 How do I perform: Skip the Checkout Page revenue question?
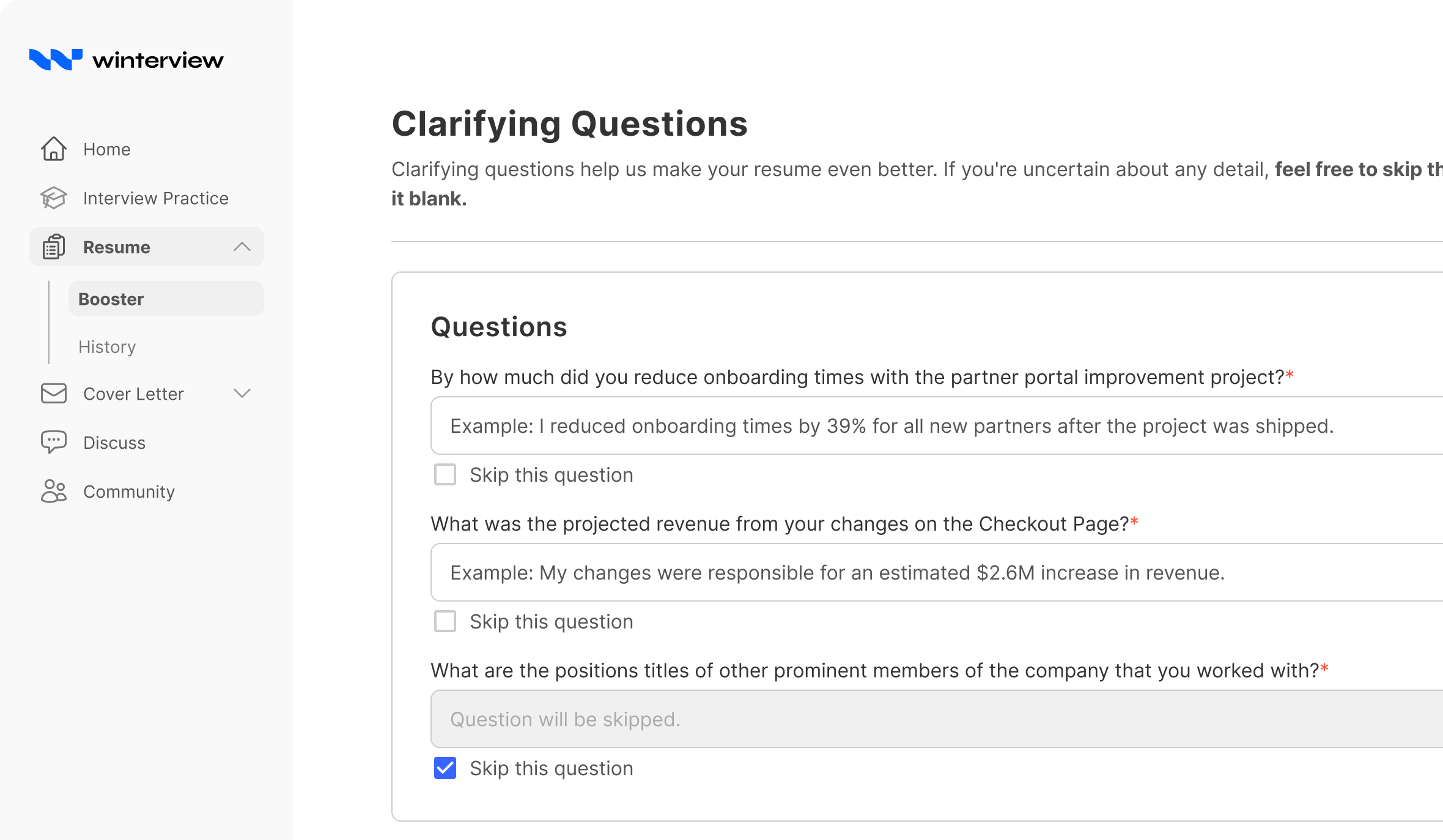[445, 622]
